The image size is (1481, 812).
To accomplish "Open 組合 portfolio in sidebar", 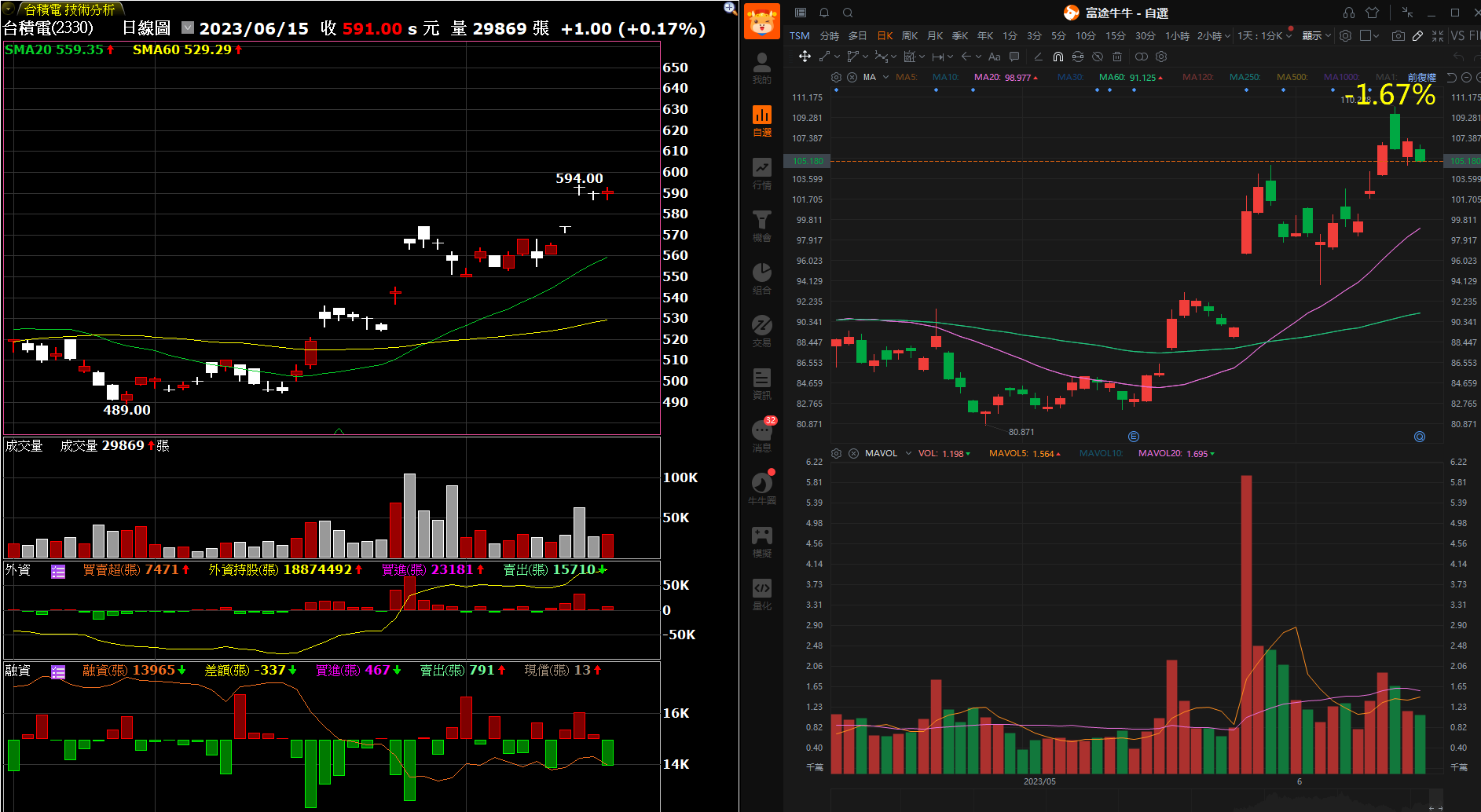I will (761, 279).
